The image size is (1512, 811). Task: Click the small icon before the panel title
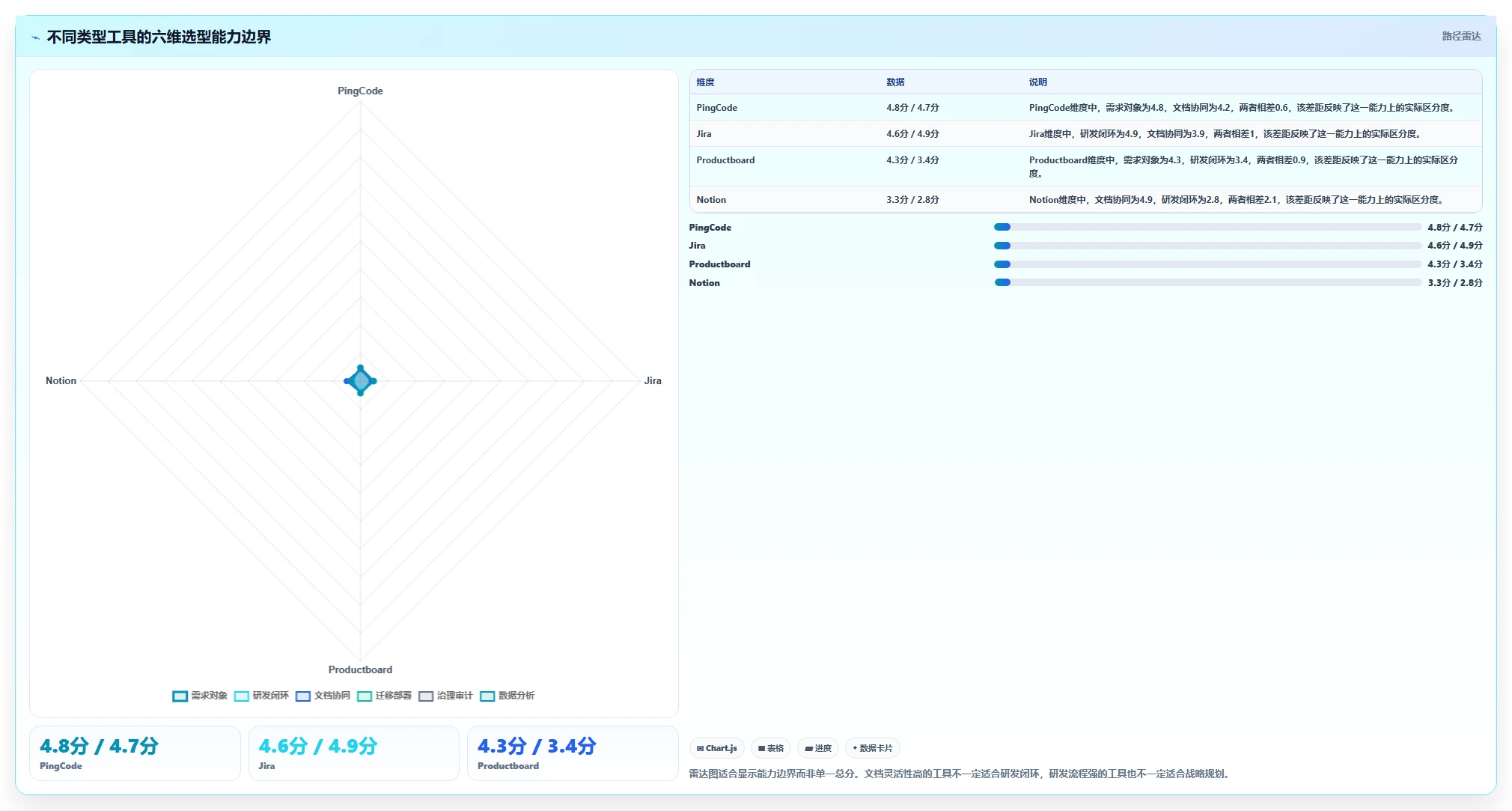click(x=35, y=37)
